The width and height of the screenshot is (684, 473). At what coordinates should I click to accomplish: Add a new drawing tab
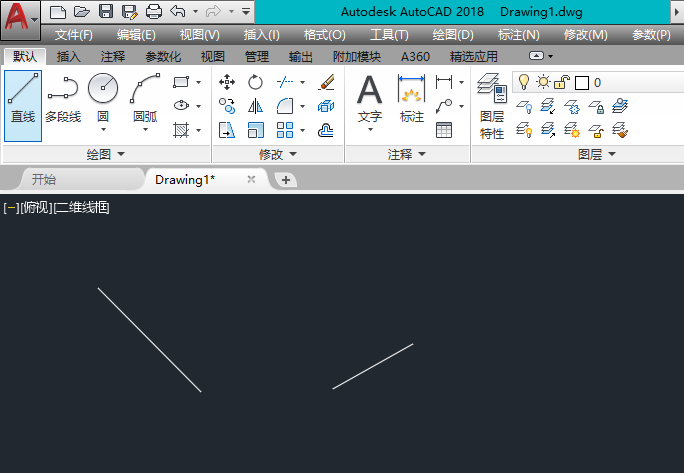[286, 180]
